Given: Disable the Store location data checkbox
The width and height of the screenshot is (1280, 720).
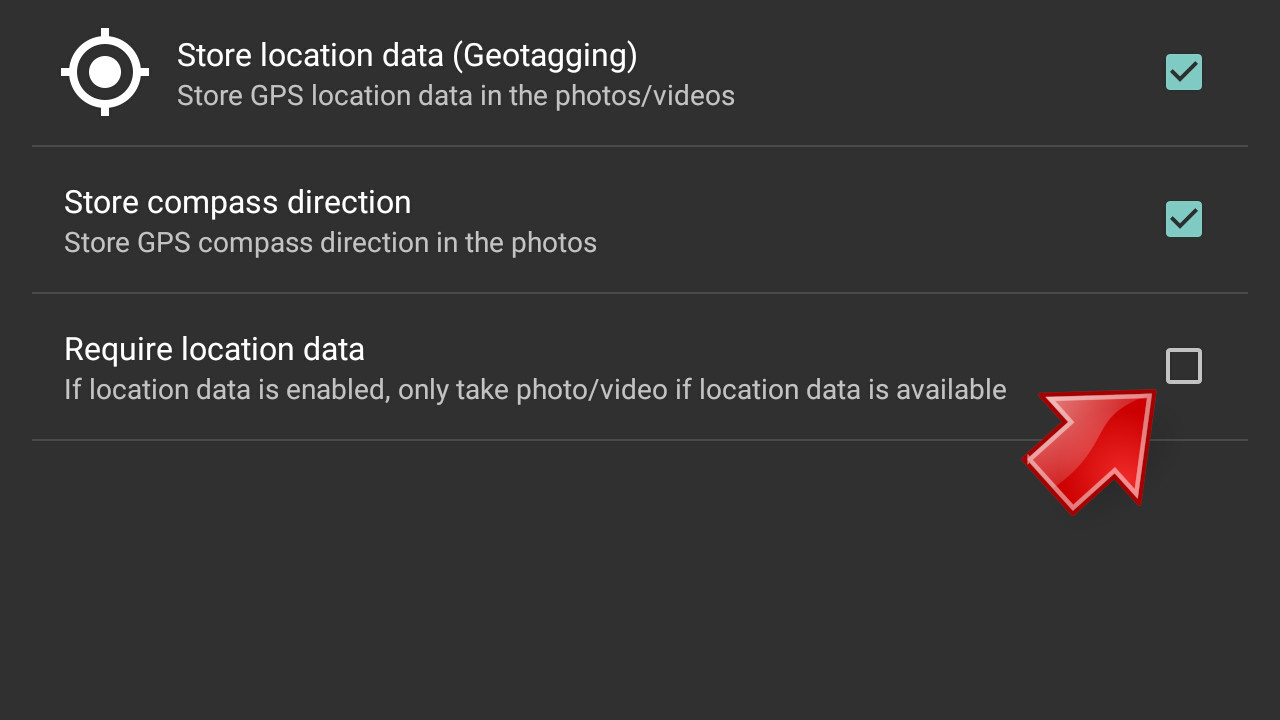Looking at the screenshot, I should point(1184,72).
